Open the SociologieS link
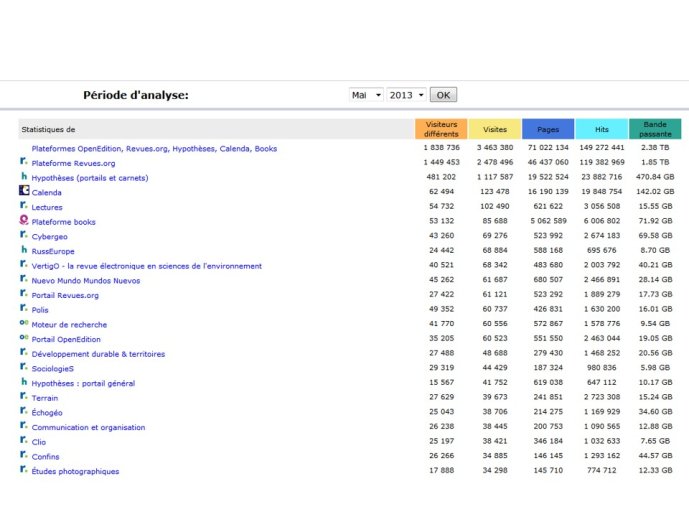Screen dimensions: 689x517 [53, 369]
